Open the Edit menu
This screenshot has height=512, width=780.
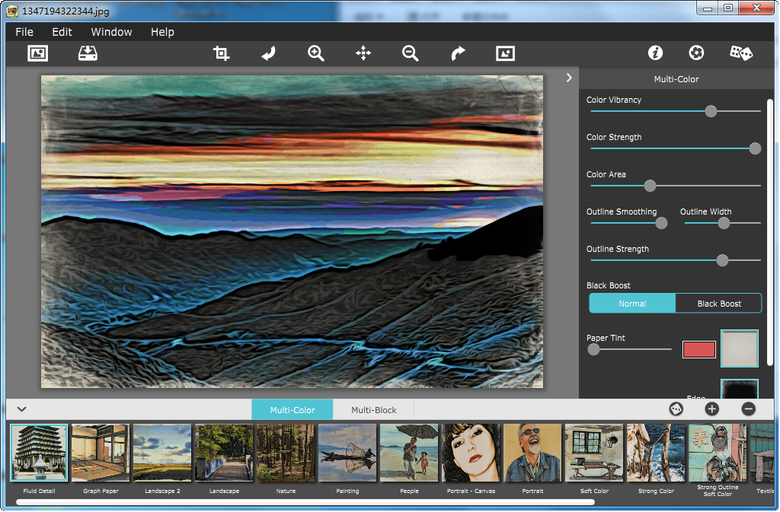pos(62,32)
